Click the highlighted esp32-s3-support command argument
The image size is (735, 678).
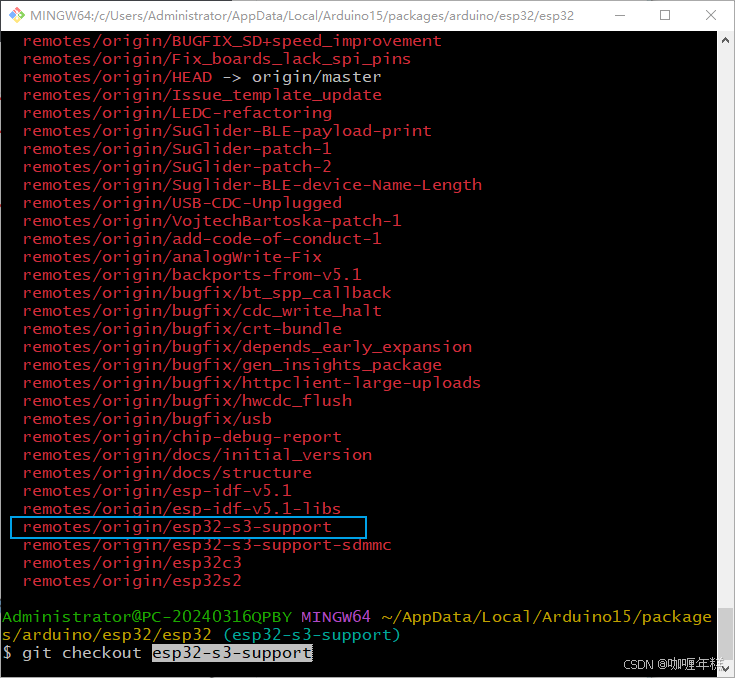coord(232,653)
